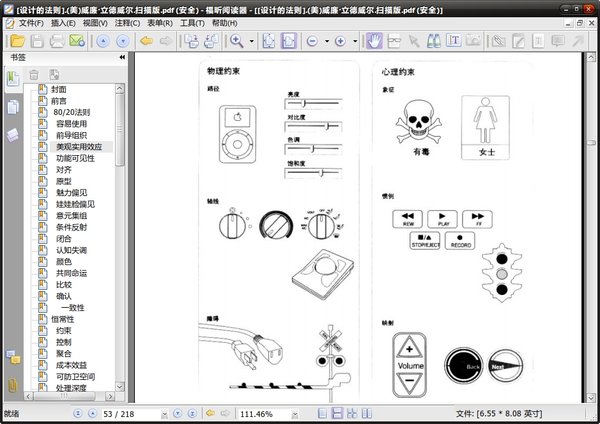Expand the magnifier zoom tool dropdown arrow
This screenshot has height=424, width=600.
coord(251,41)
